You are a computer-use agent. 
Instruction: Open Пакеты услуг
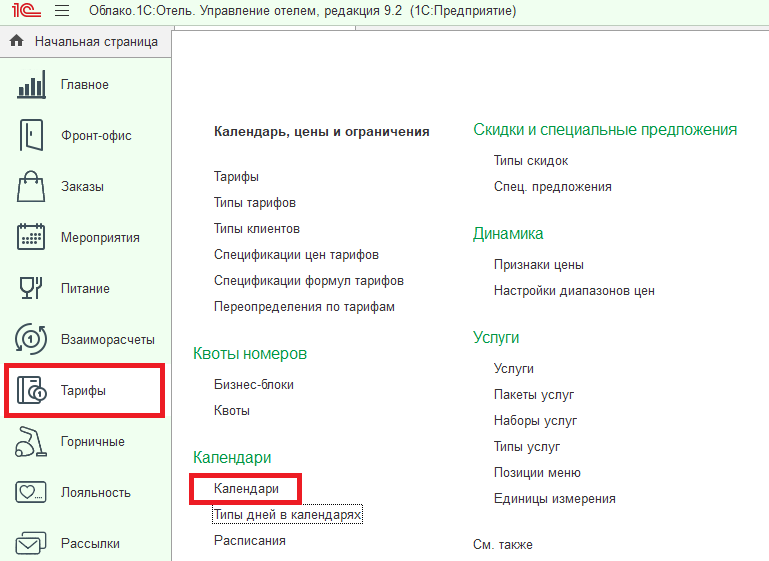[x=534, y=394]
